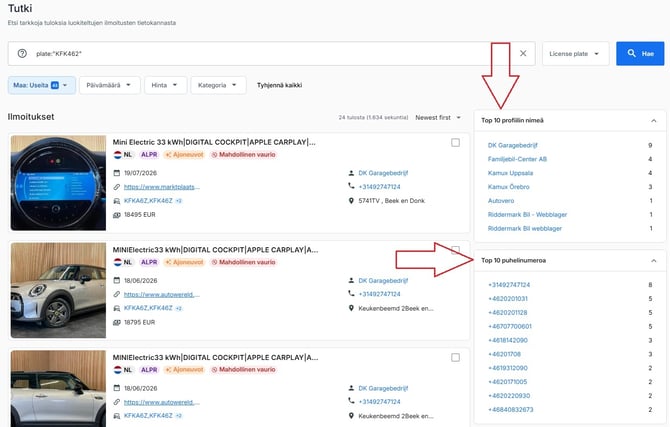The width and height of the screenshot is (670, 427).
Task: Click NL flag icon on second listing
Action: [118, 262]
